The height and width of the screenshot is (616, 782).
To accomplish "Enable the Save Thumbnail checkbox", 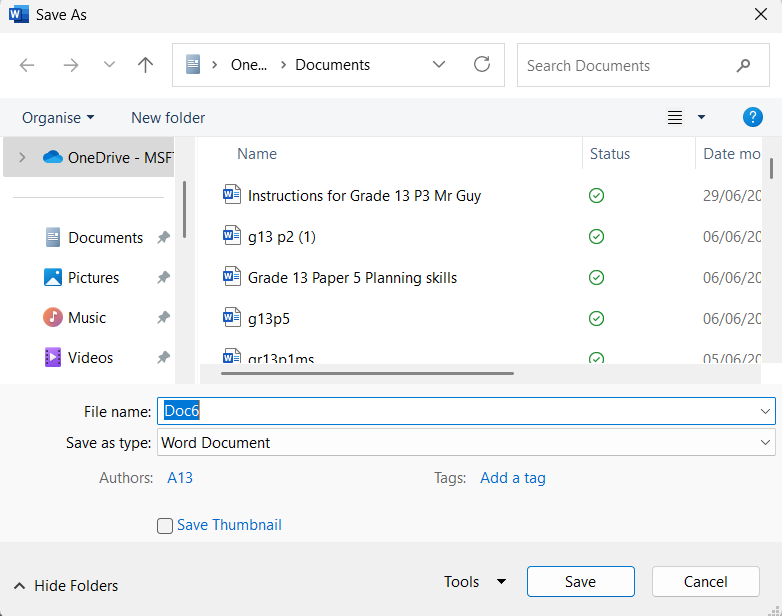I will coord(165,525).
